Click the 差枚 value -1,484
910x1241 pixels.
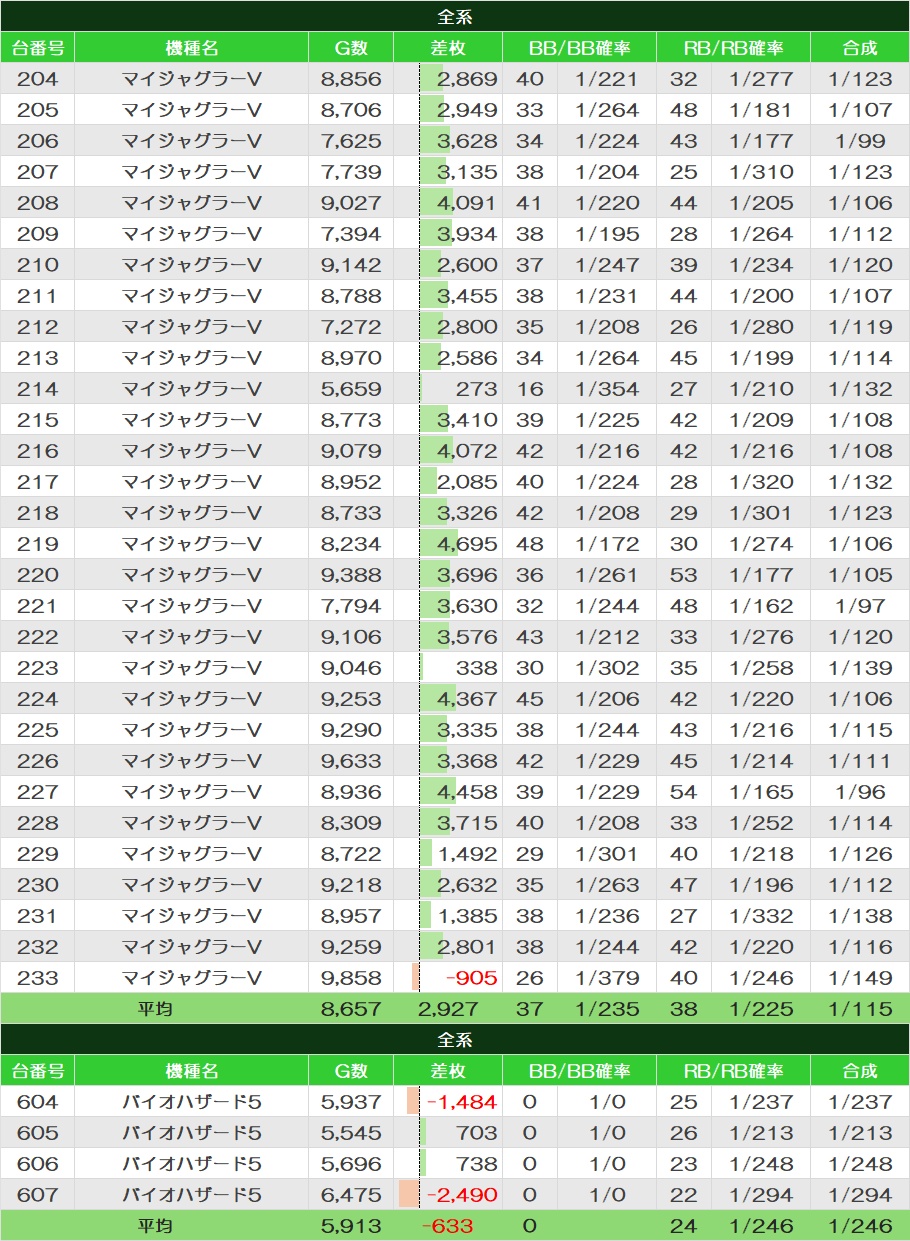tap(461, 1102)
